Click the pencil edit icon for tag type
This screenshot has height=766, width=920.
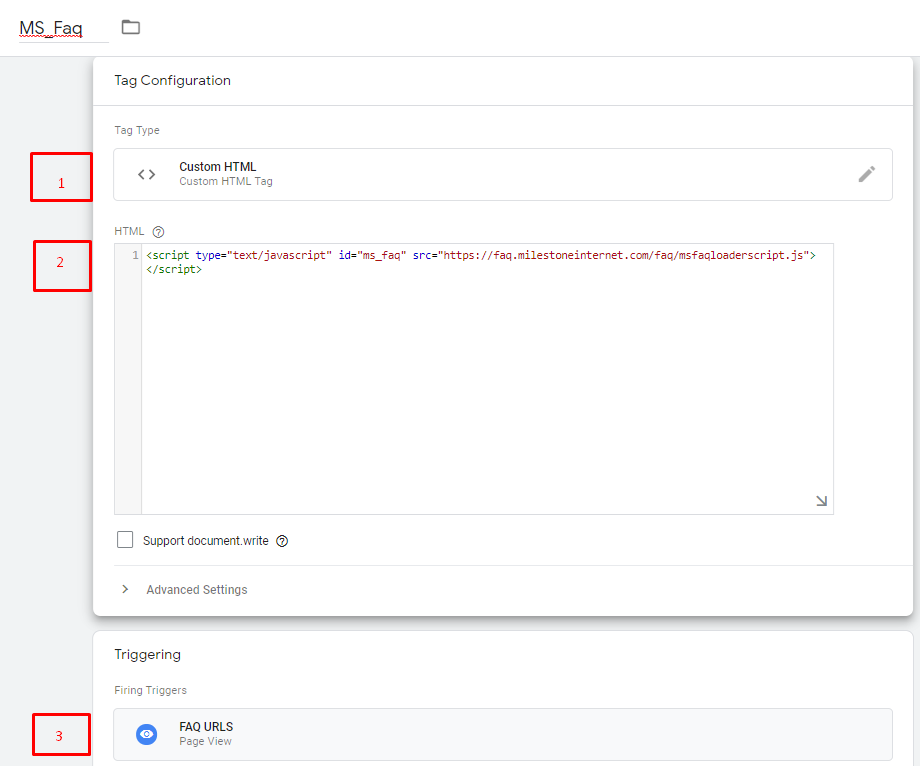[x=867, y=174]
